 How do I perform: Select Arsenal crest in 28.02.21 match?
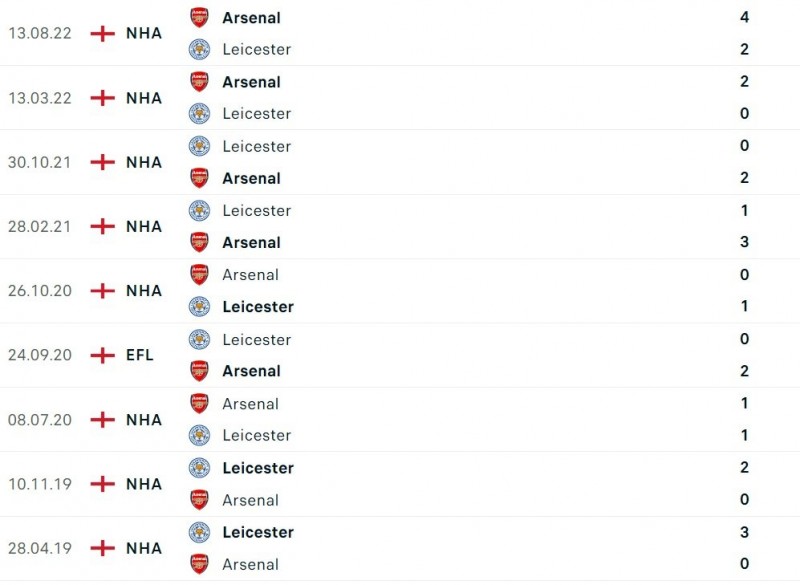click(200, 242)
